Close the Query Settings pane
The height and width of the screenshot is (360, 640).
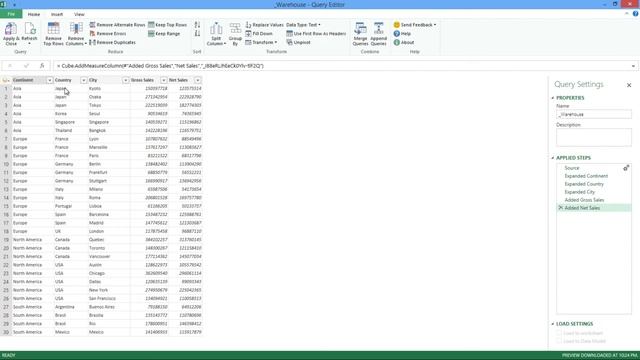tap(629, 85)
